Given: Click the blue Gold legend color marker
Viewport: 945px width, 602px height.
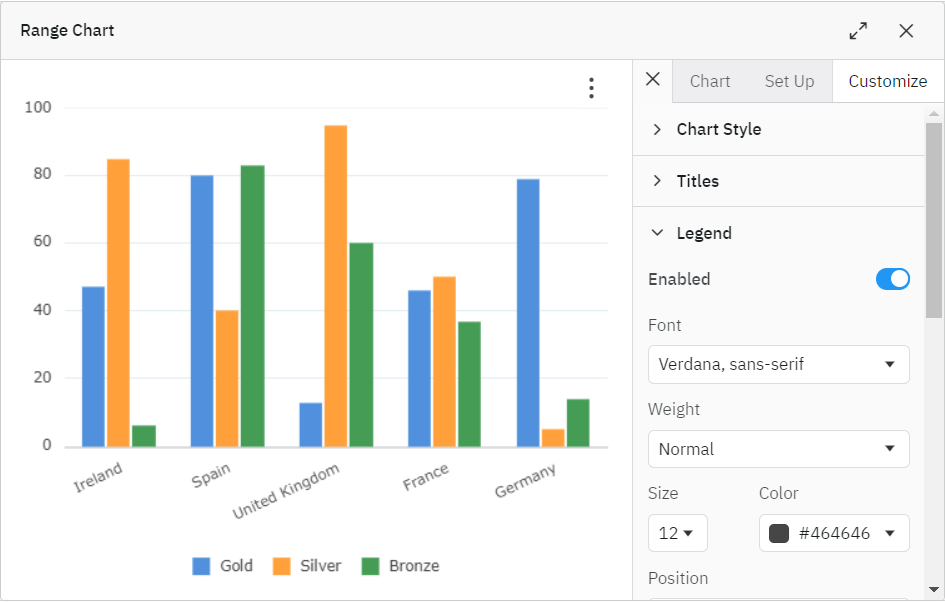Looking at the screenshot, I should (201, 566).
